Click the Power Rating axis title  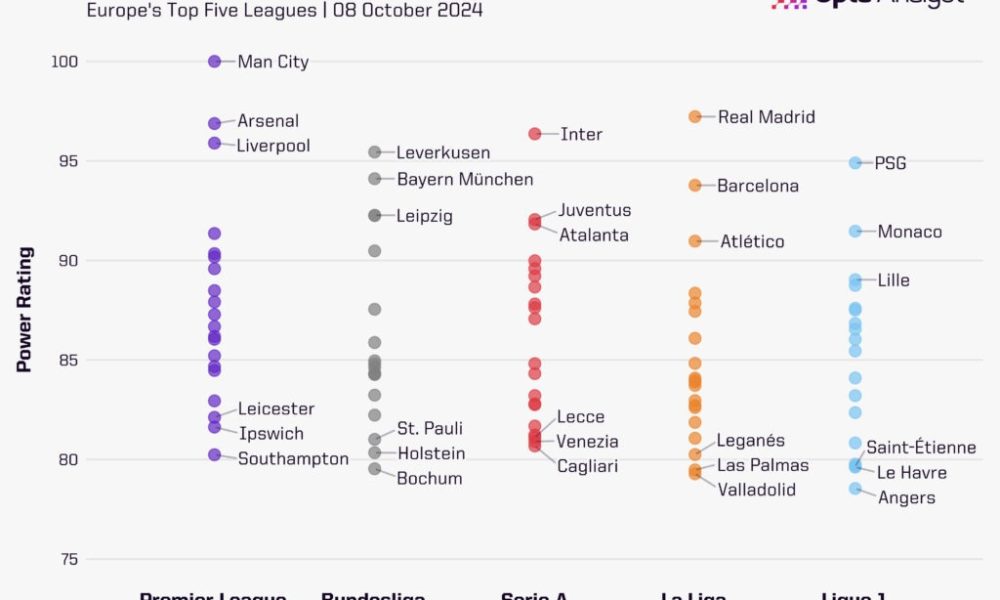[25, 310]
